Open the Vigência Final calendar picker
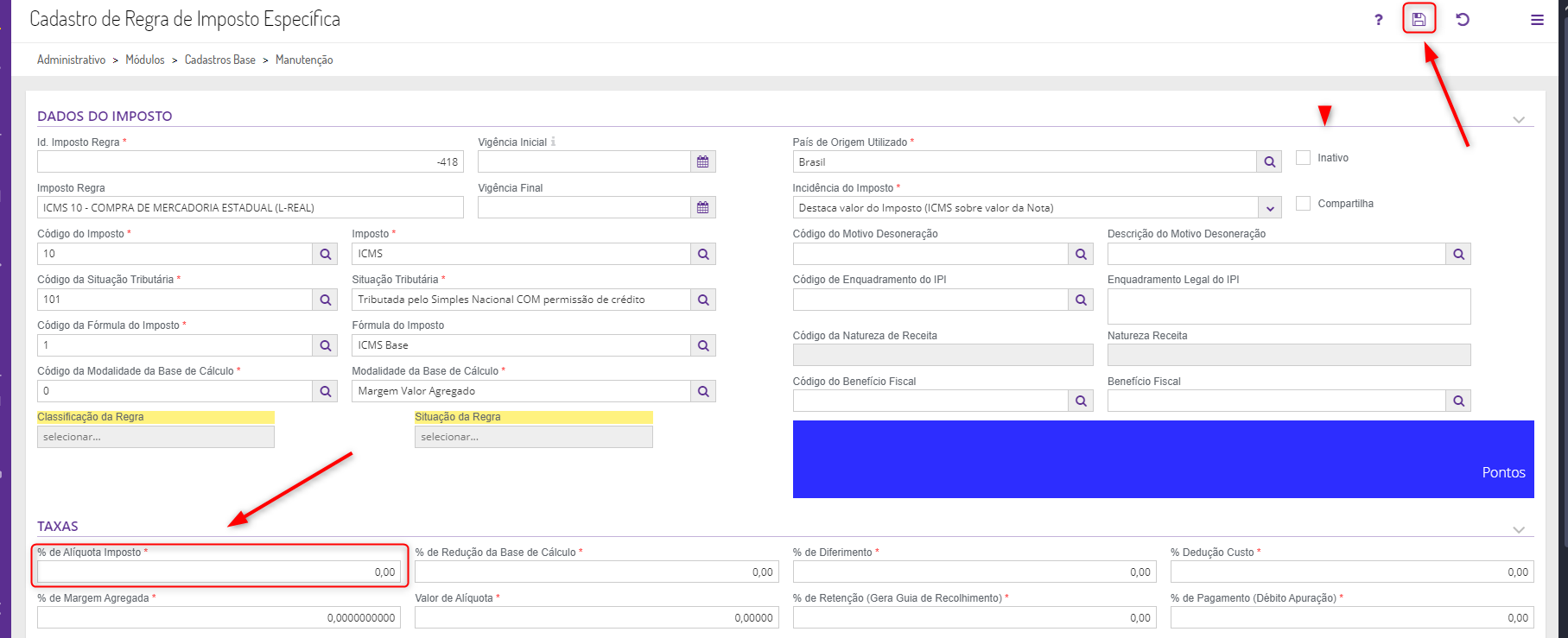The image size is (1568, 638). [703, 207]
